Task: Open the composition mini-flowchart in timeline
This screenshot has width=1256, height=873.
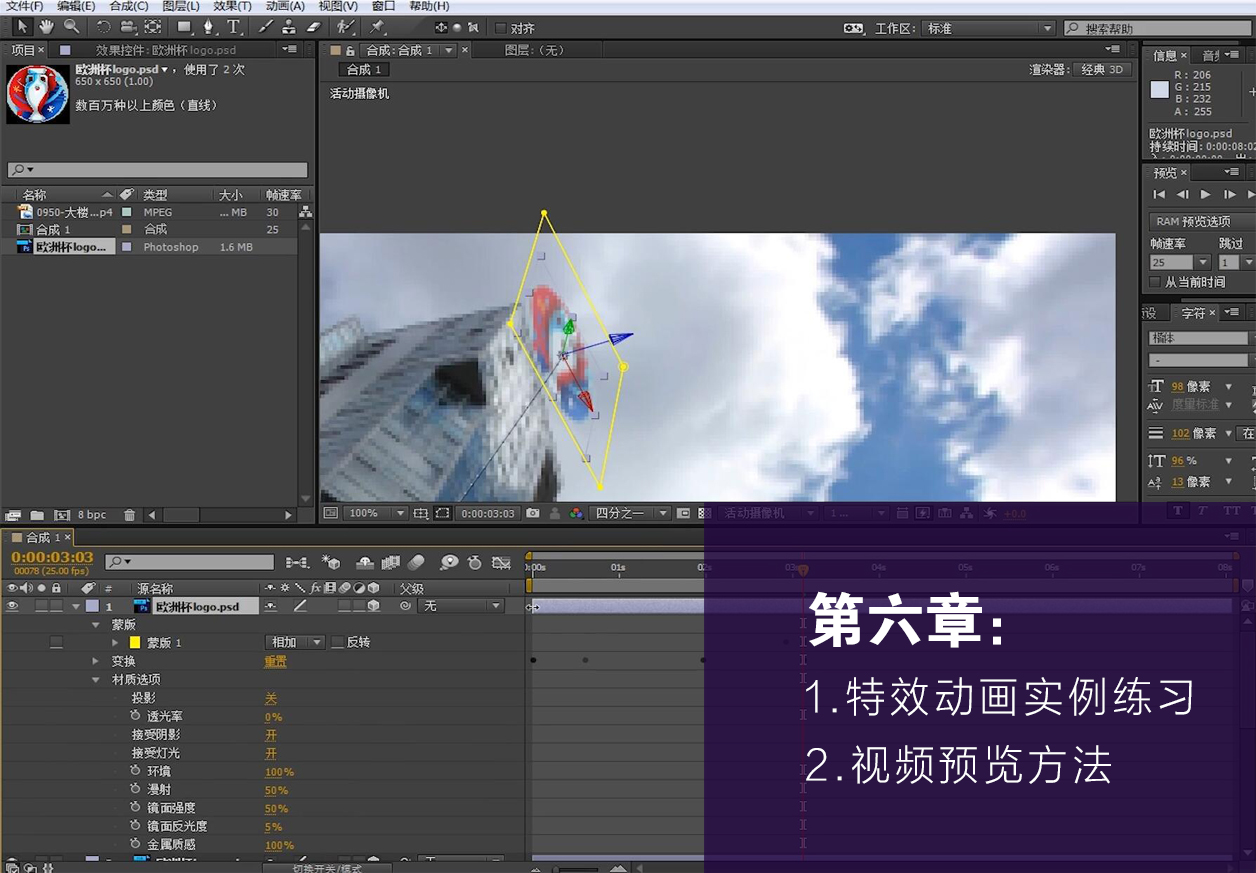Action: 297,563
